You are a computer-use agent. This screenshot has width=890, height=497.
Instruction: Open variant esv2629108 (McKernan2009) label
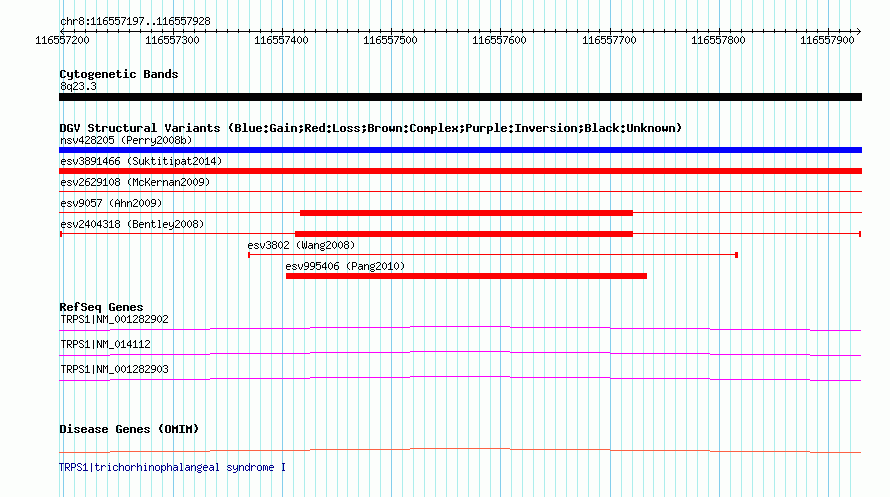coord(135,182)
